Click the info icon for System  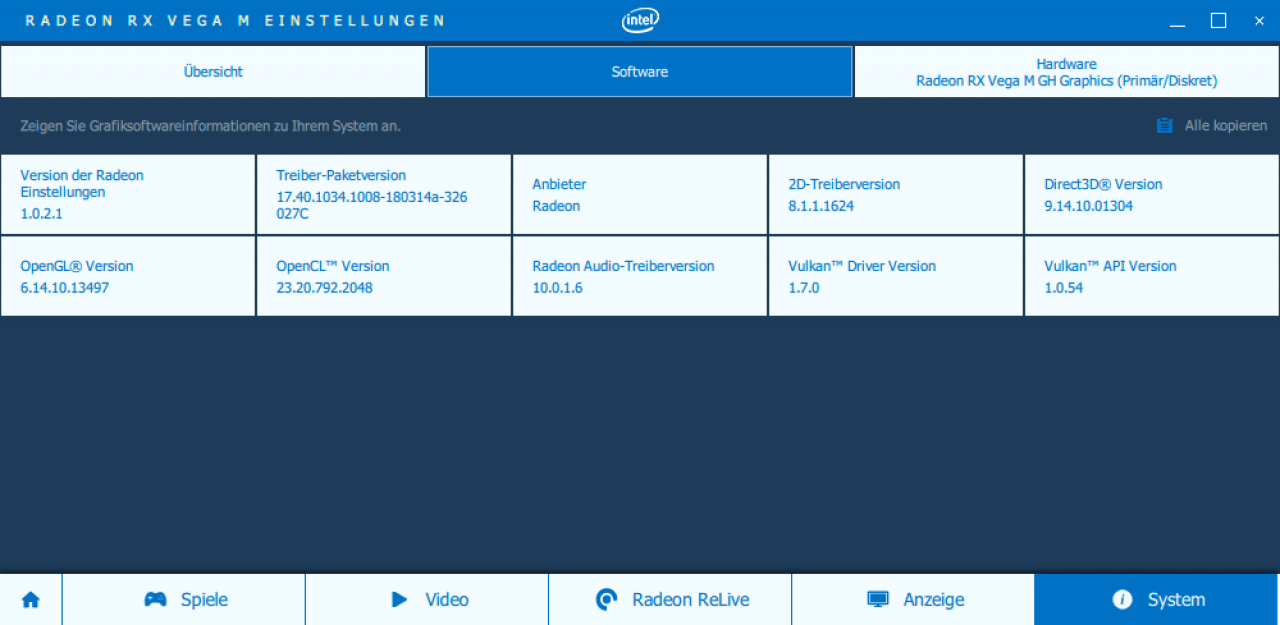(1122, 600)
